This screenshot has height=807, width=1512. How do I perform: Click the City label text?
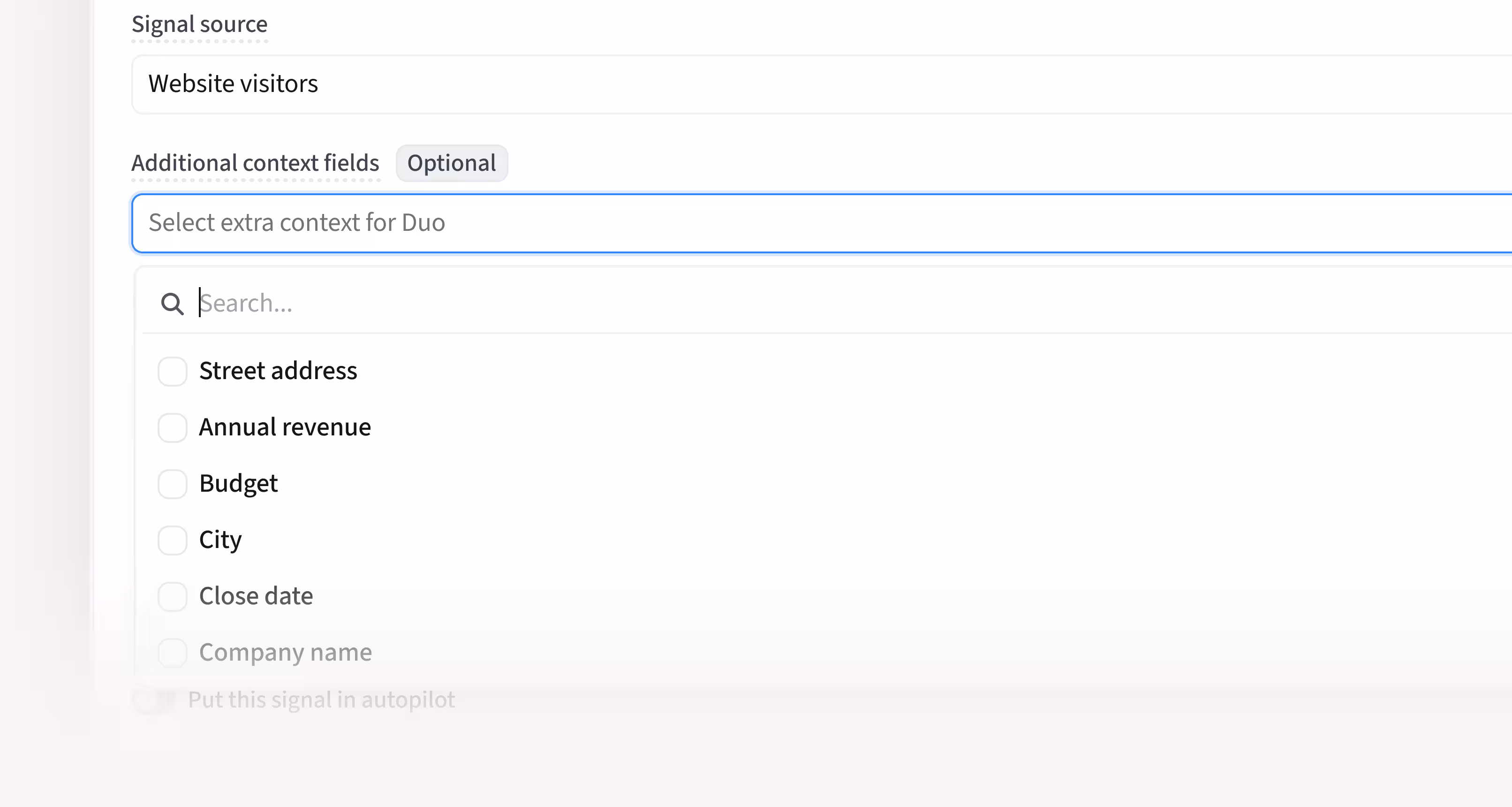click(x=220, y=541)
